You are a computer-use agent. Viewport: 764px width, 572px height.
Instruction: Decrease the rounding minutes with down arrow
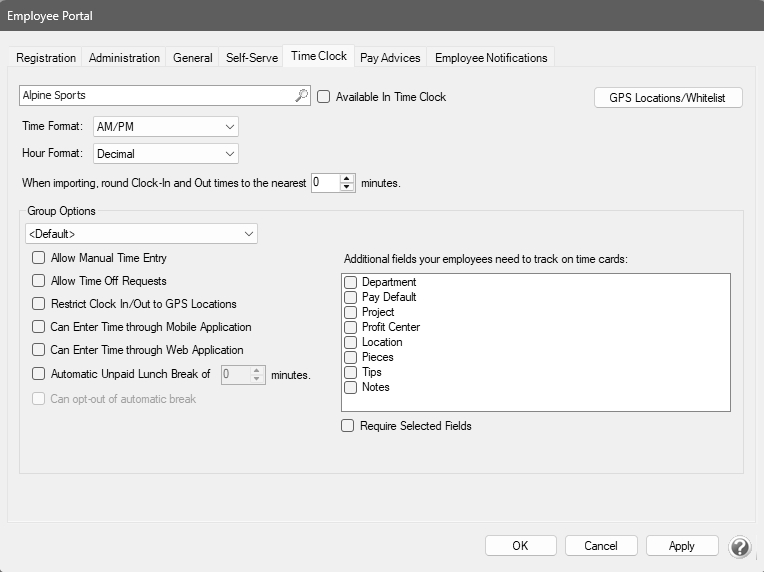coord(347,188)
